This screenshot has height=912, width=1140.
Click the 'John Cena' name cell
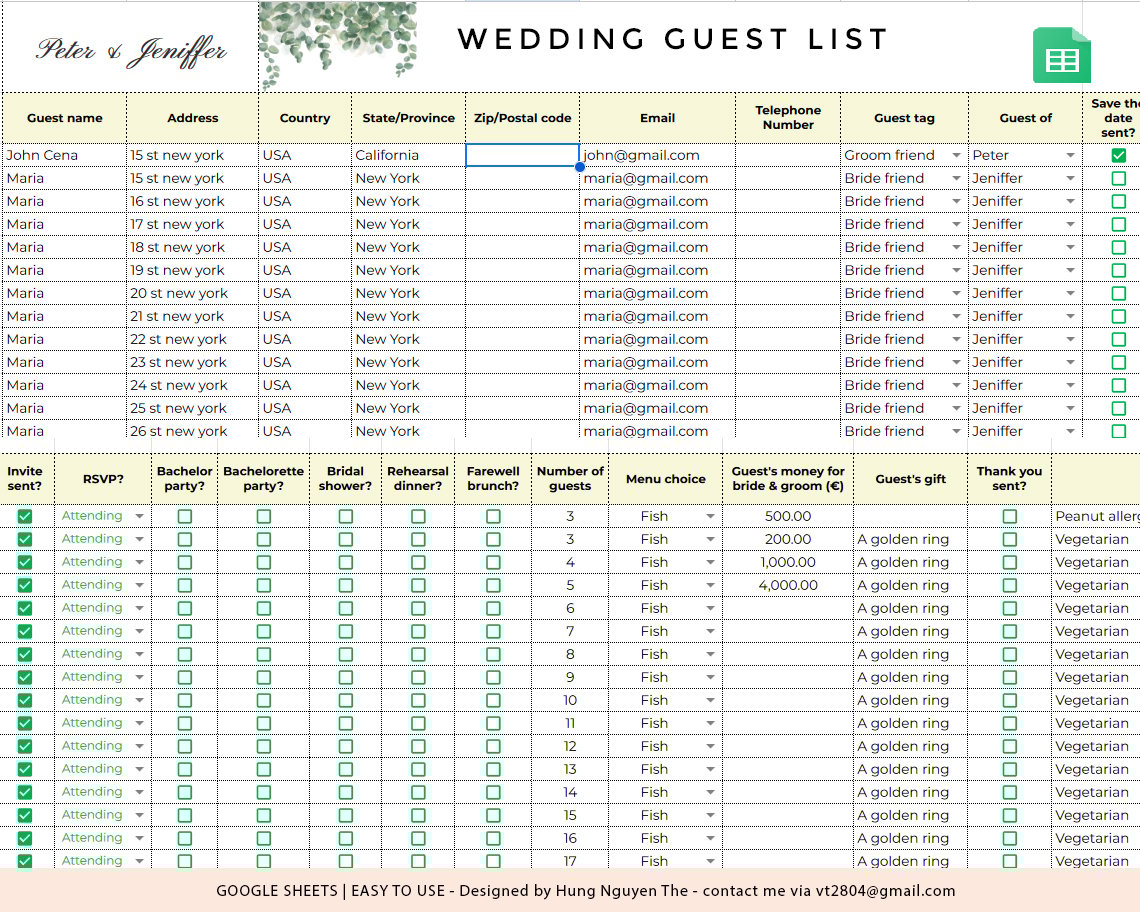pos(65,155)
